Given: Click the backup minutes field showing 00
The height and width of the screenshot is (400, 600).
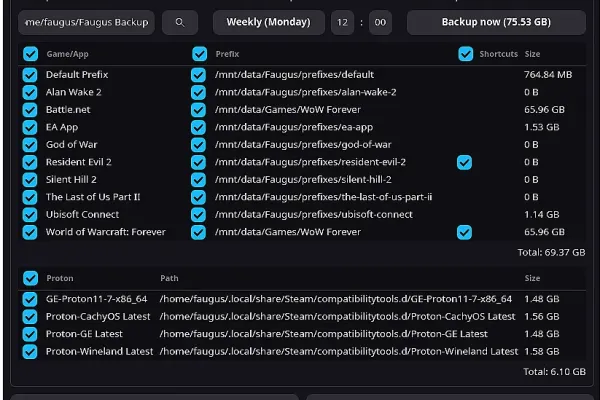Looking at the screenshot, I should (380, 23).
